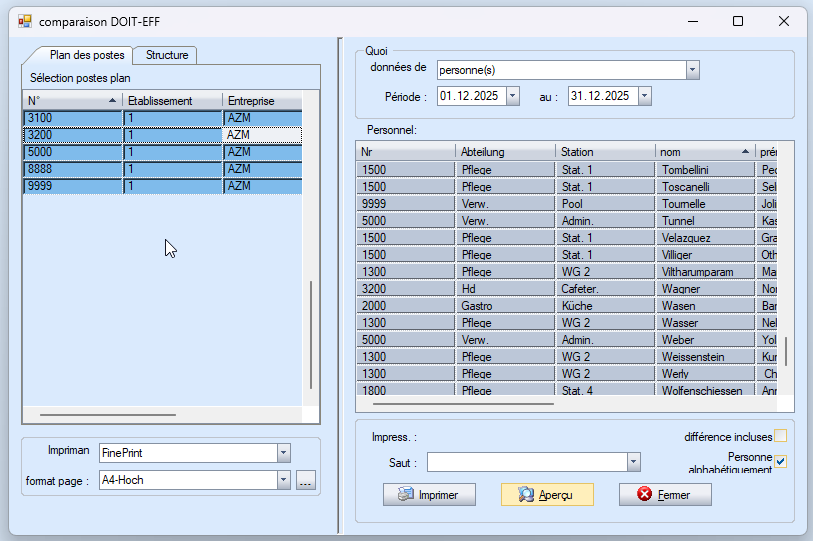813x541 pixels.
Task: Click the ellipsis button beside format page
Action: tap(306, 480)
